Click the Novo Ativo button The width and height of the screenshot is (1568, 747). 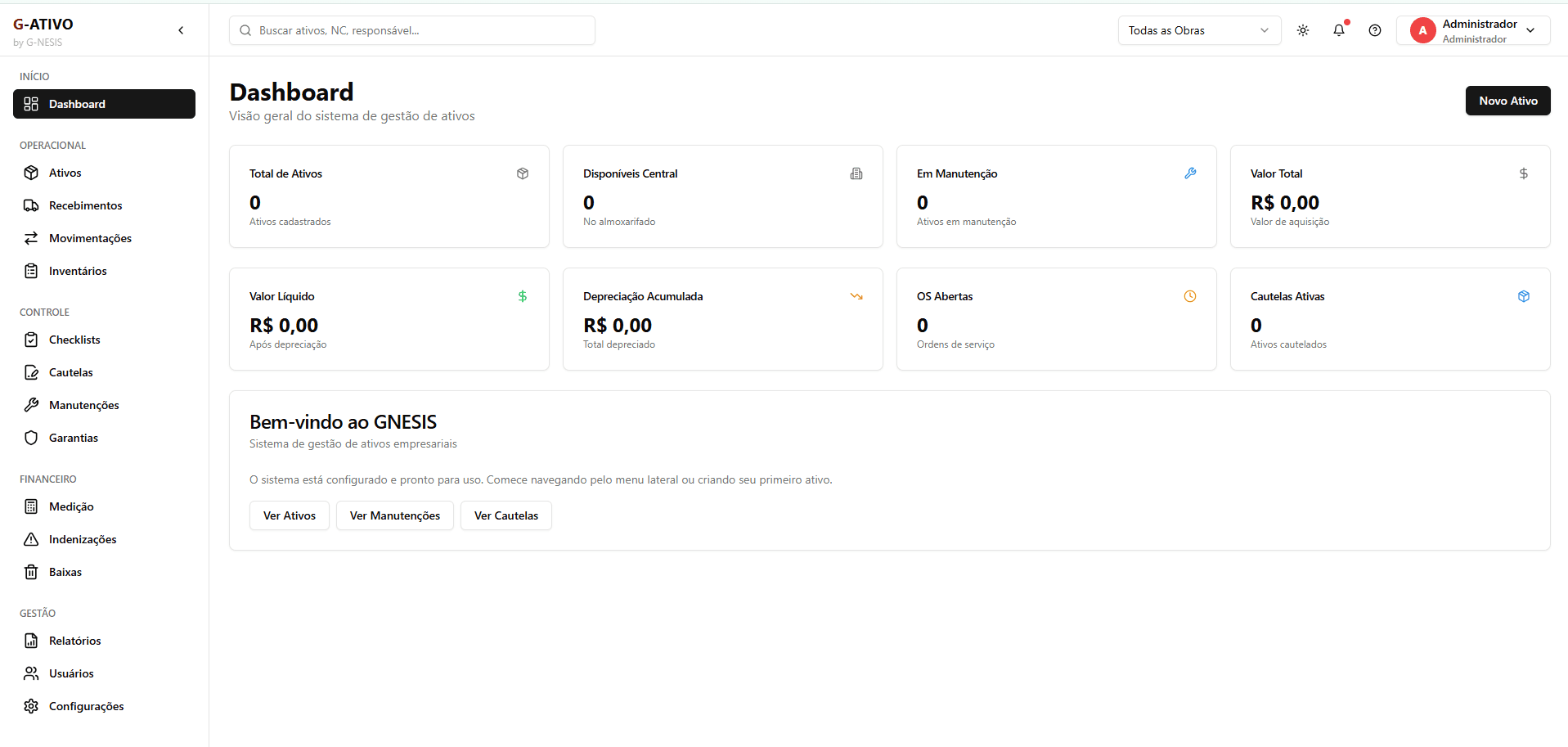(x=1507, y=101)
